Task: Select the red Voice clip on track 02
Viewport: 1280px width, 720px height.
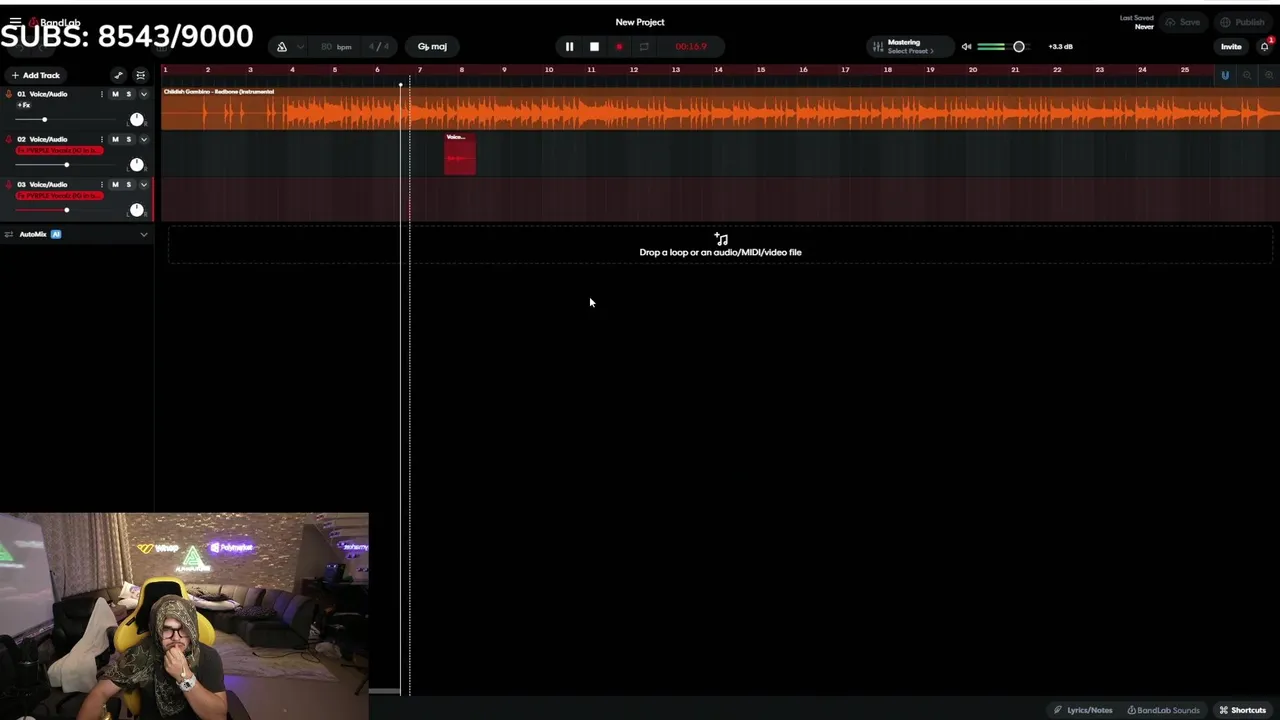Action: tap(460, 153)
